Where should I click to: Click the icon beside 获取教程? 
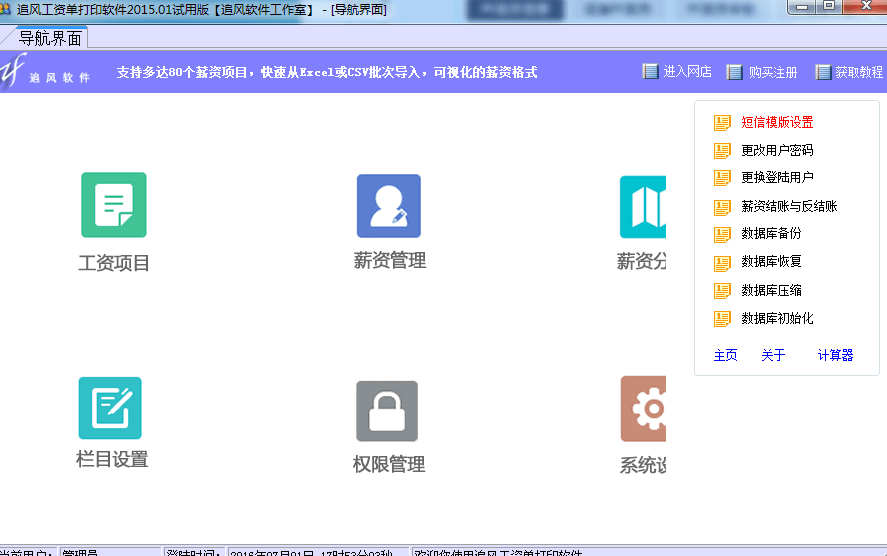pos(823,72)
